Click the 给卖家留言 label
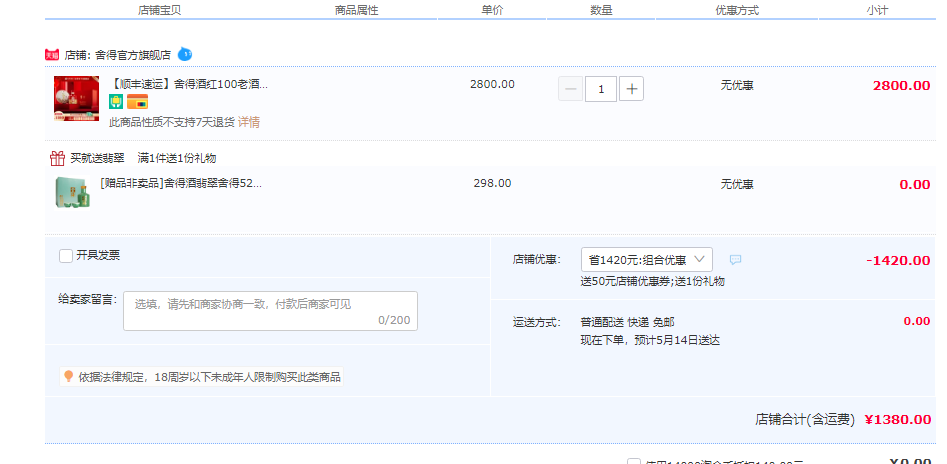 coord(88,299)
